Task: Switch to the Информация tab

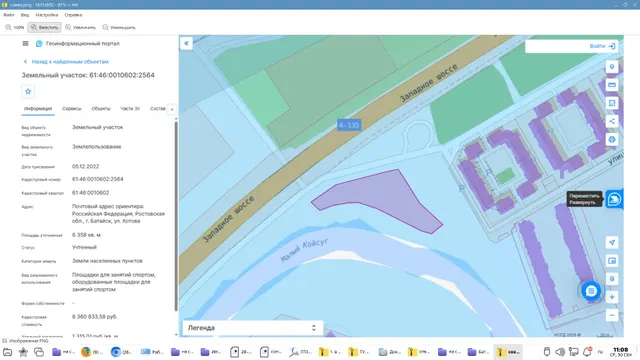Action: (x=38, y=109)
